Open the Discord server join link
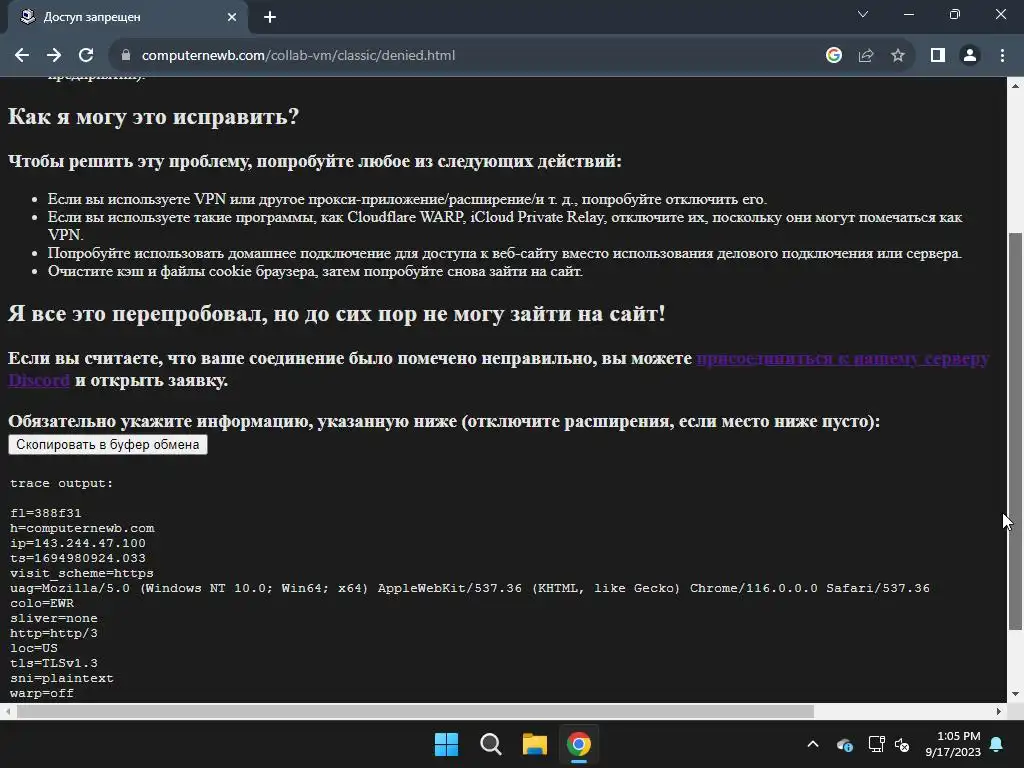The image size is (1024, 768). click(x=842, y=359)
